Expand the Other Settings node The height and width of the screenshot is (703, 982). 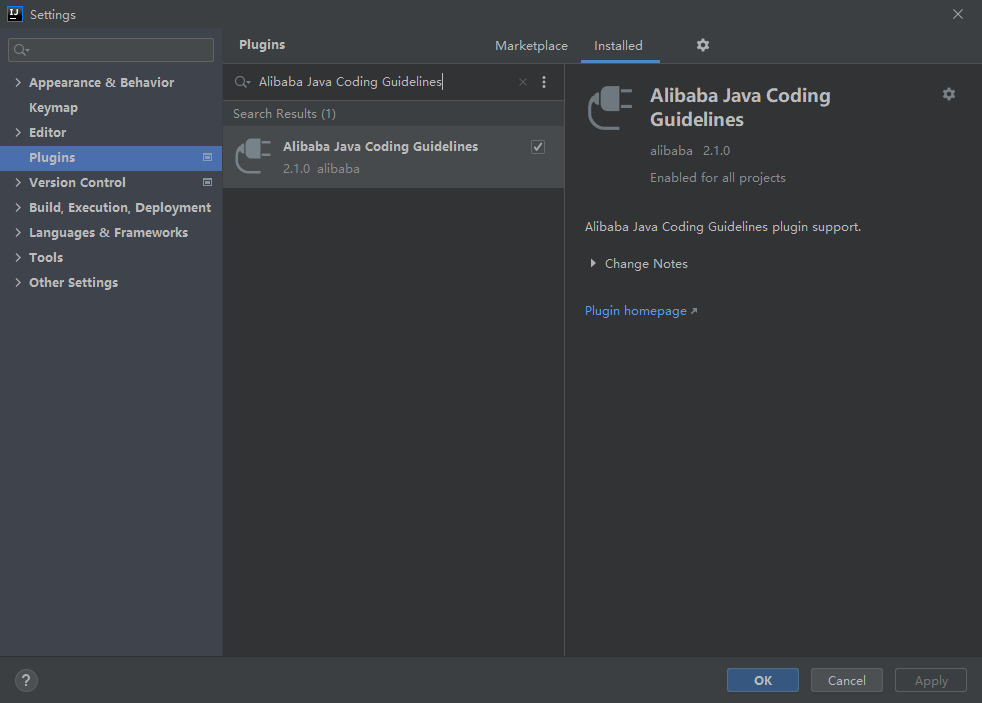point(18,282)
